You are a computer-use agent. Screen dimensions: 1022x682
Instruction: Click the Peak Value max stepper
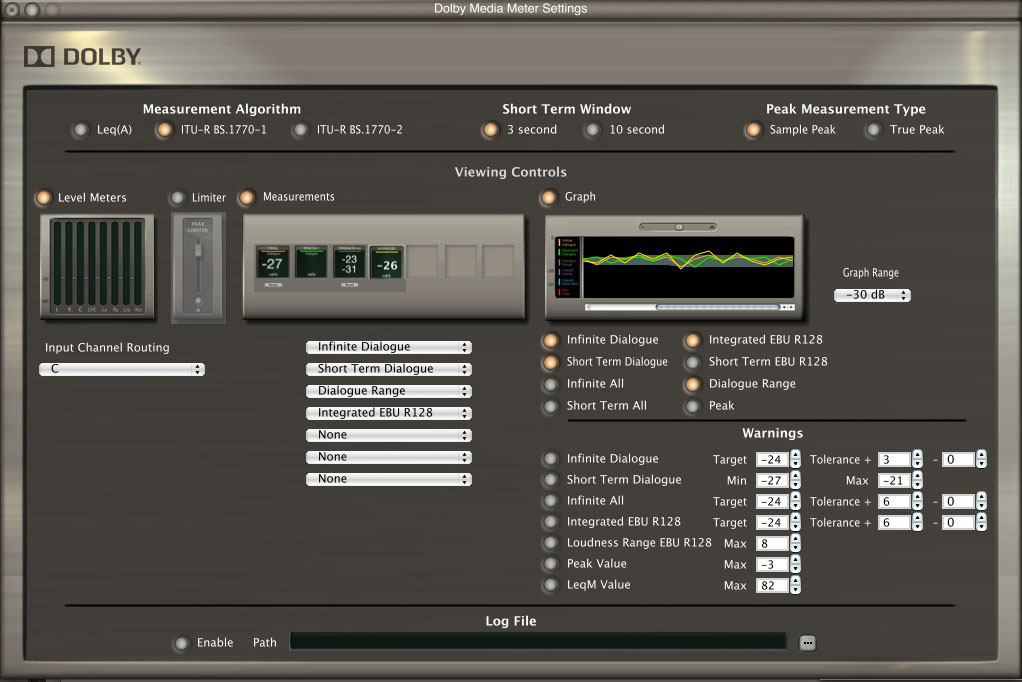click(x=795, y=564)
